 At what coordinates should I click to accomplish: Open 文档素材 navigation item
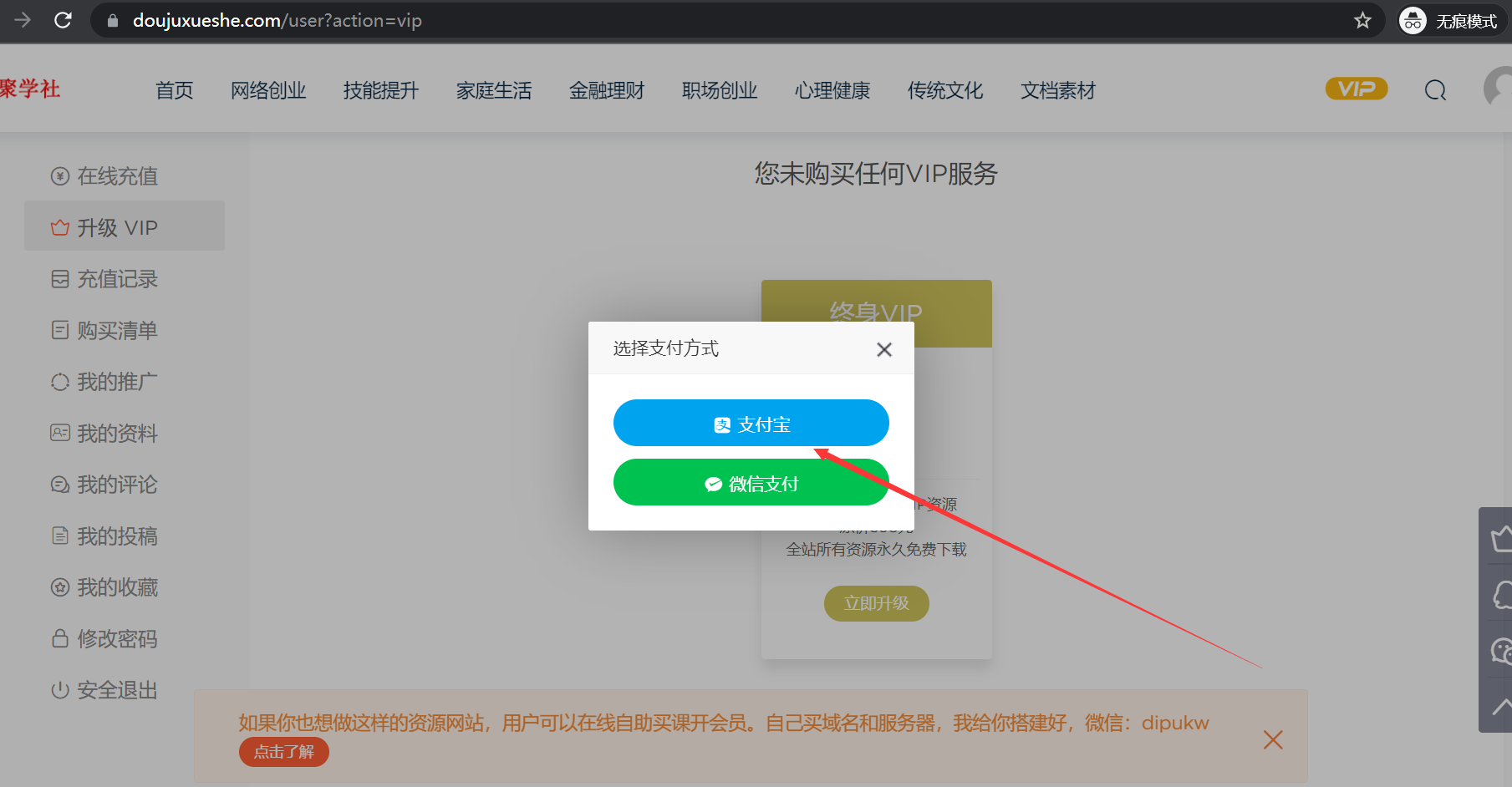click(1057, 90)
